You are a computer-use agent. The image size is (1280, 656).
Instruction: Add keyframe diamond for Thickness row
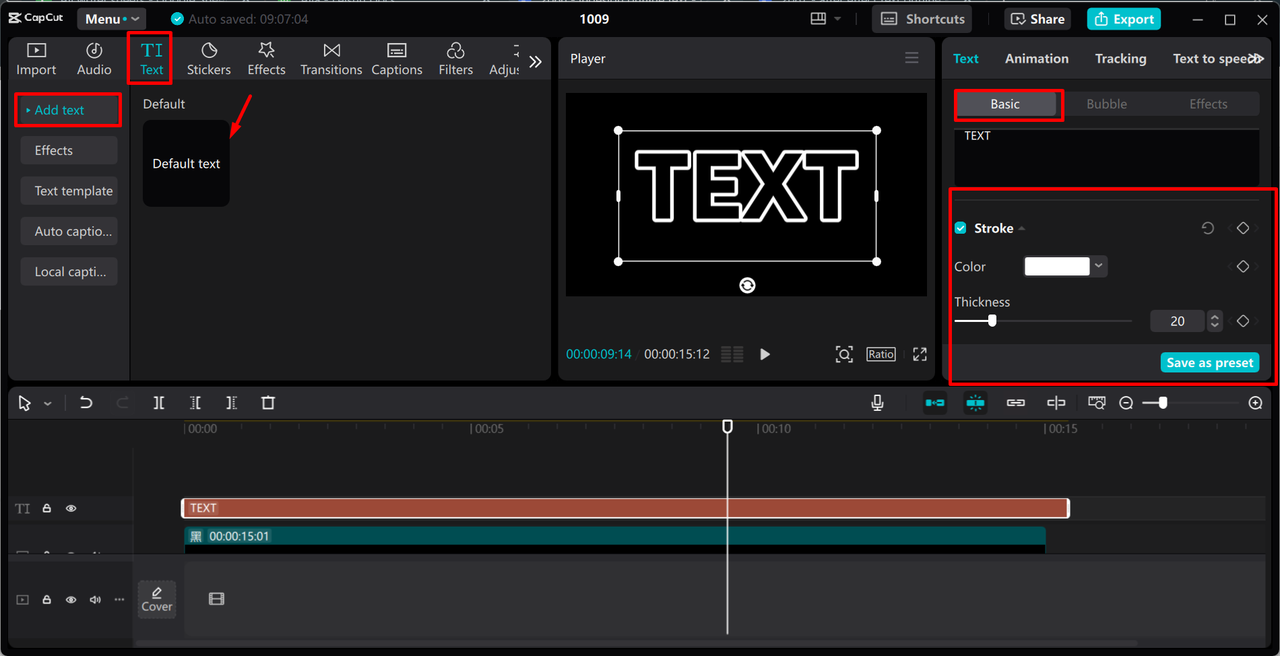coord(1243,321)
